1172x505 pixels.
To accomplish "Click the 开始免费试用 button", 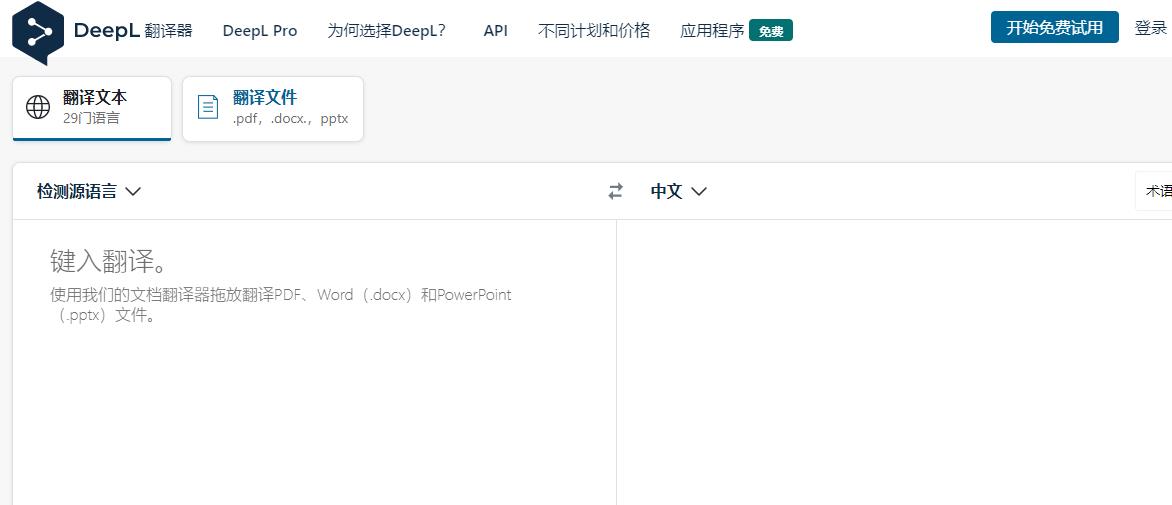I will (1055, 28).
